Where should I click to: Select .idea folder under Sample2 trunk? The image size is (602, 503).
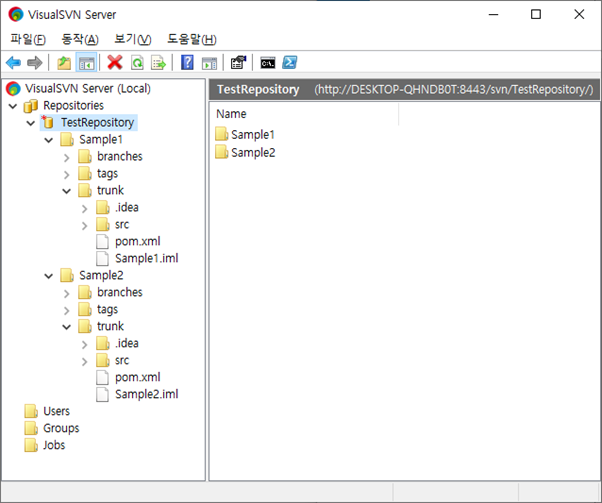(127, 343)
